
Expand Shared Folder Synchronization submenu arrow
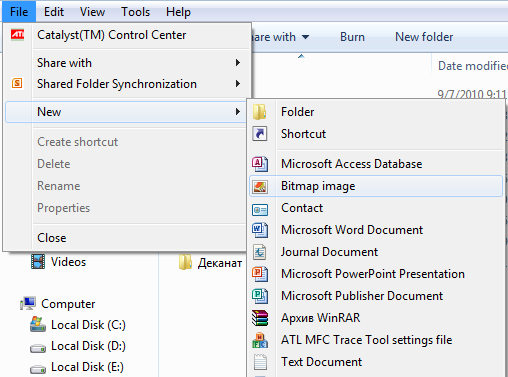pyautogui.click(x=238, y=83)
